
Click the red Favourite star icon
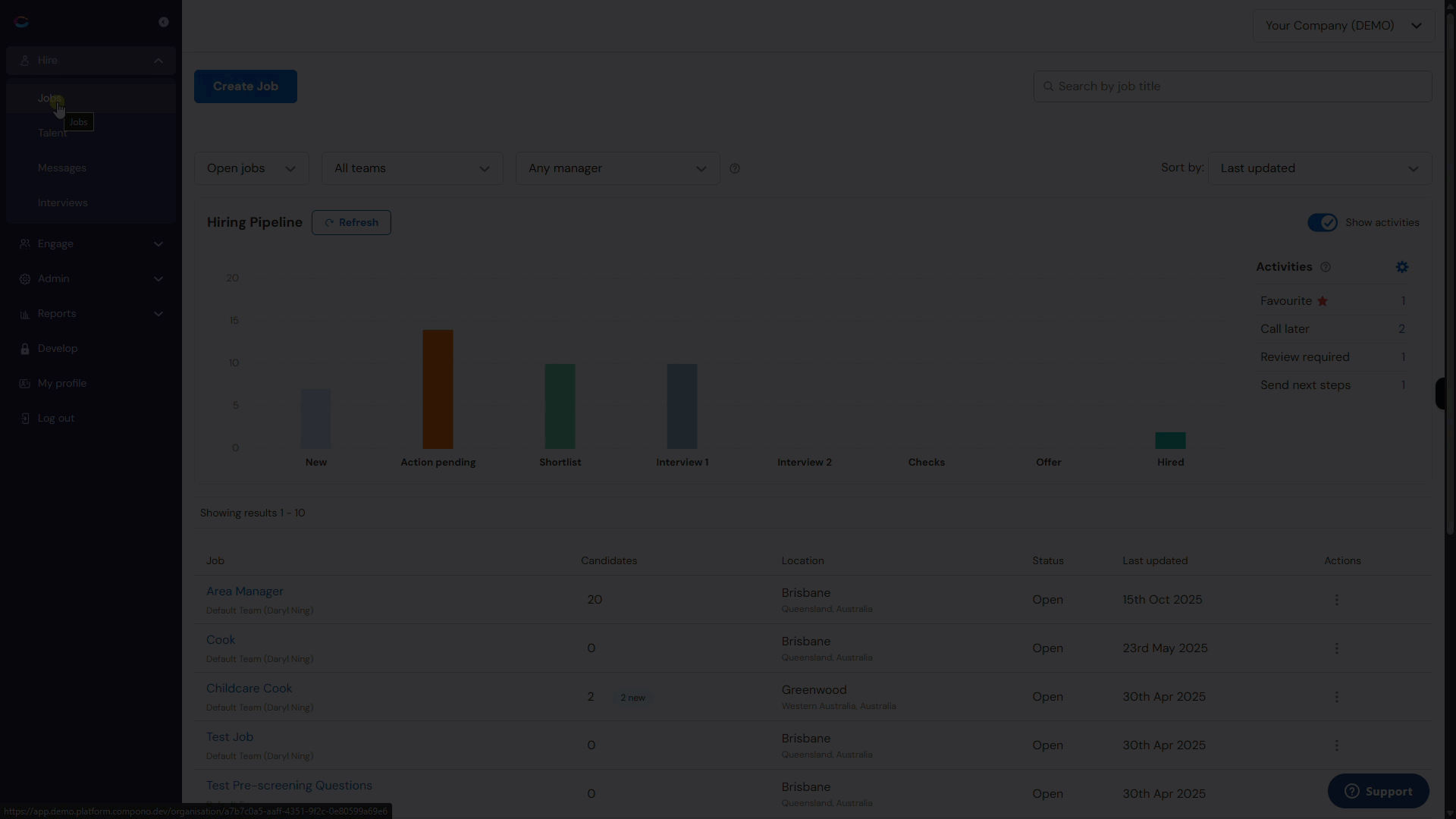[x=1323, y=301]
